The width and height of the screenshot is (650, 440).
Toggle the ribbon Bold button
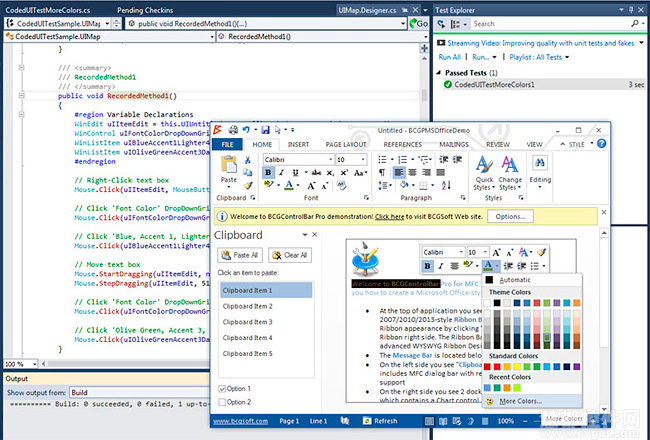click(268, 173)
